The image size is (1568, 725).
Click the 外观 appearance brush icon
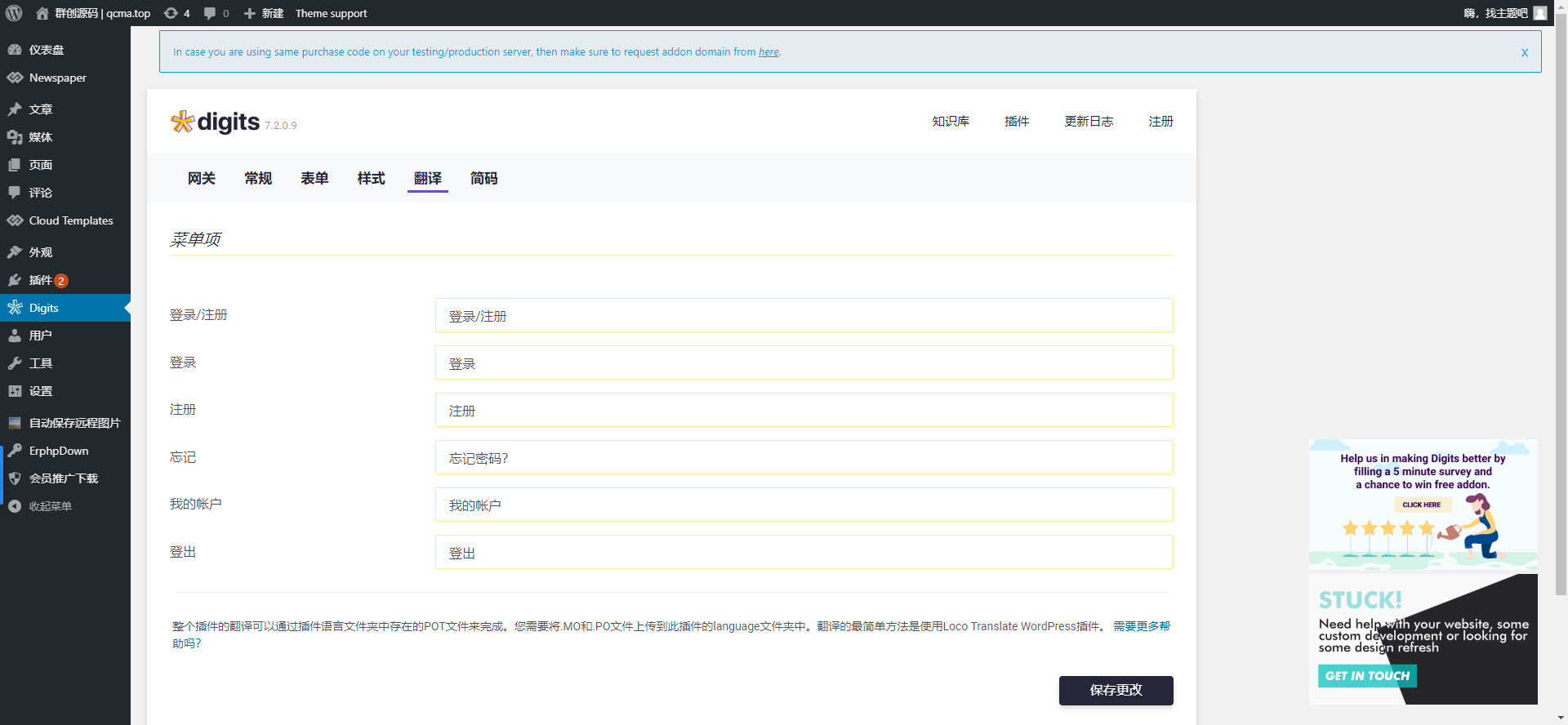pyautogui.click(x=15, y=252)
